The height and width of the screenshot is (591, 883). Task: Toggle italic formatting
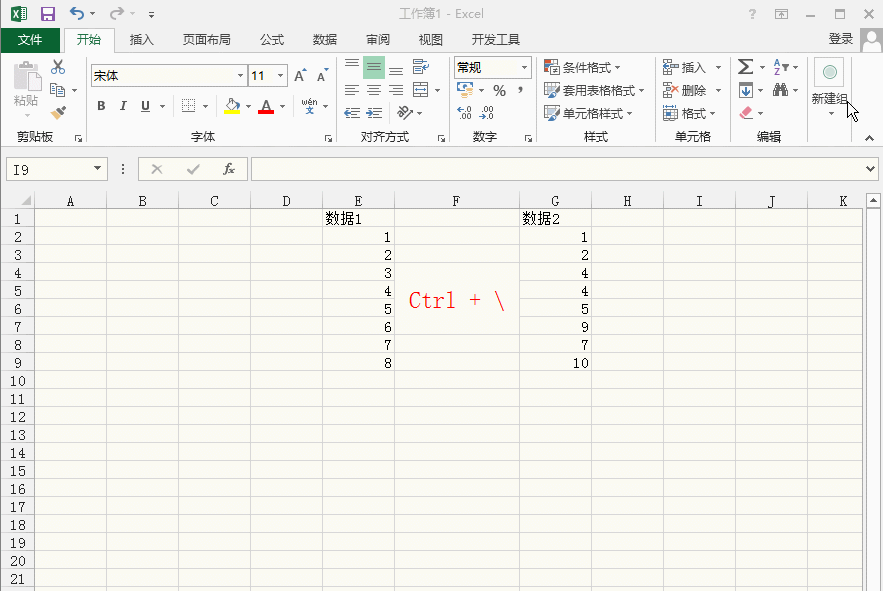(x=123, y=105)
